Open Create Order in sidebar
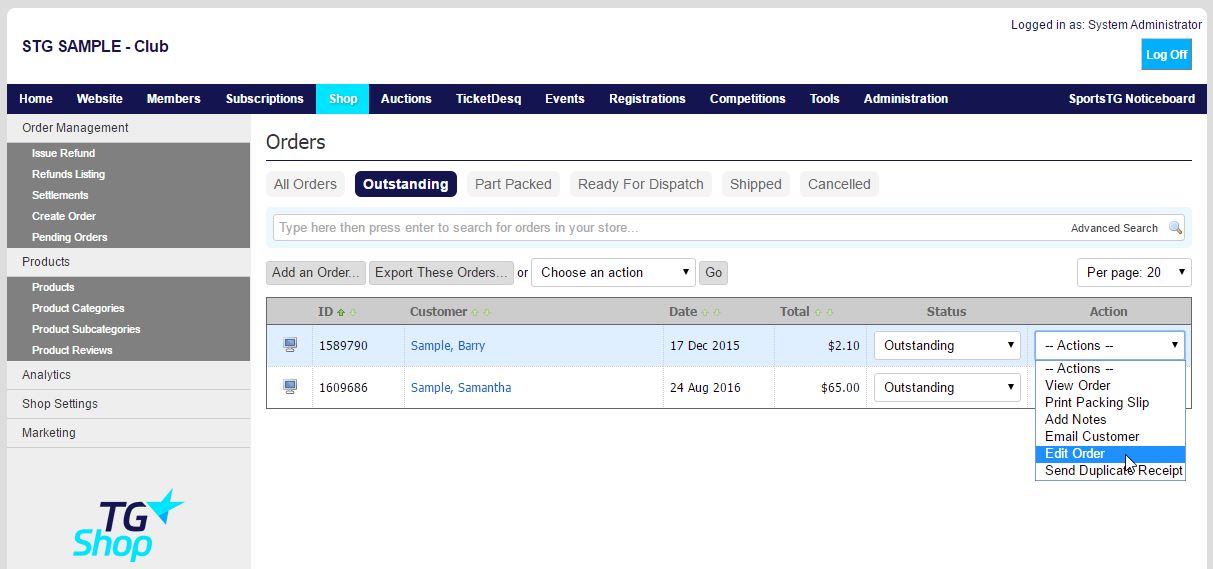 pos(64,216)
